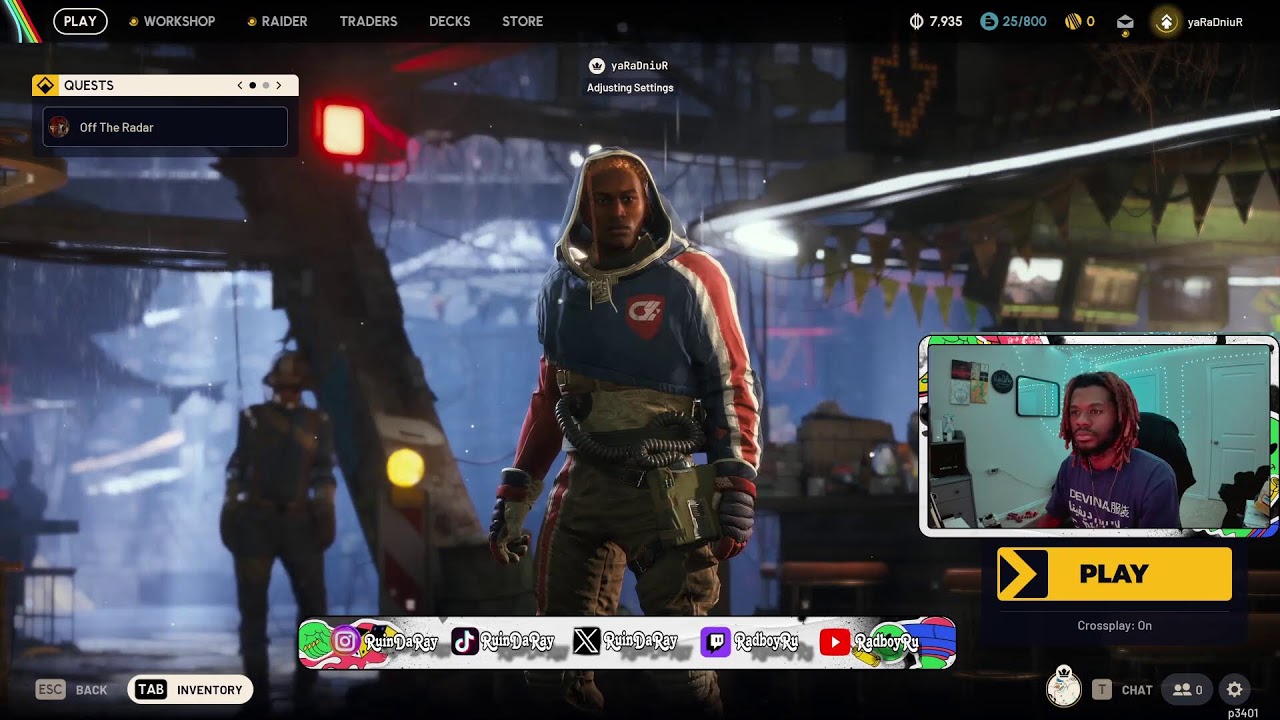Click the Crossplay: On label

click(1114, 626)
